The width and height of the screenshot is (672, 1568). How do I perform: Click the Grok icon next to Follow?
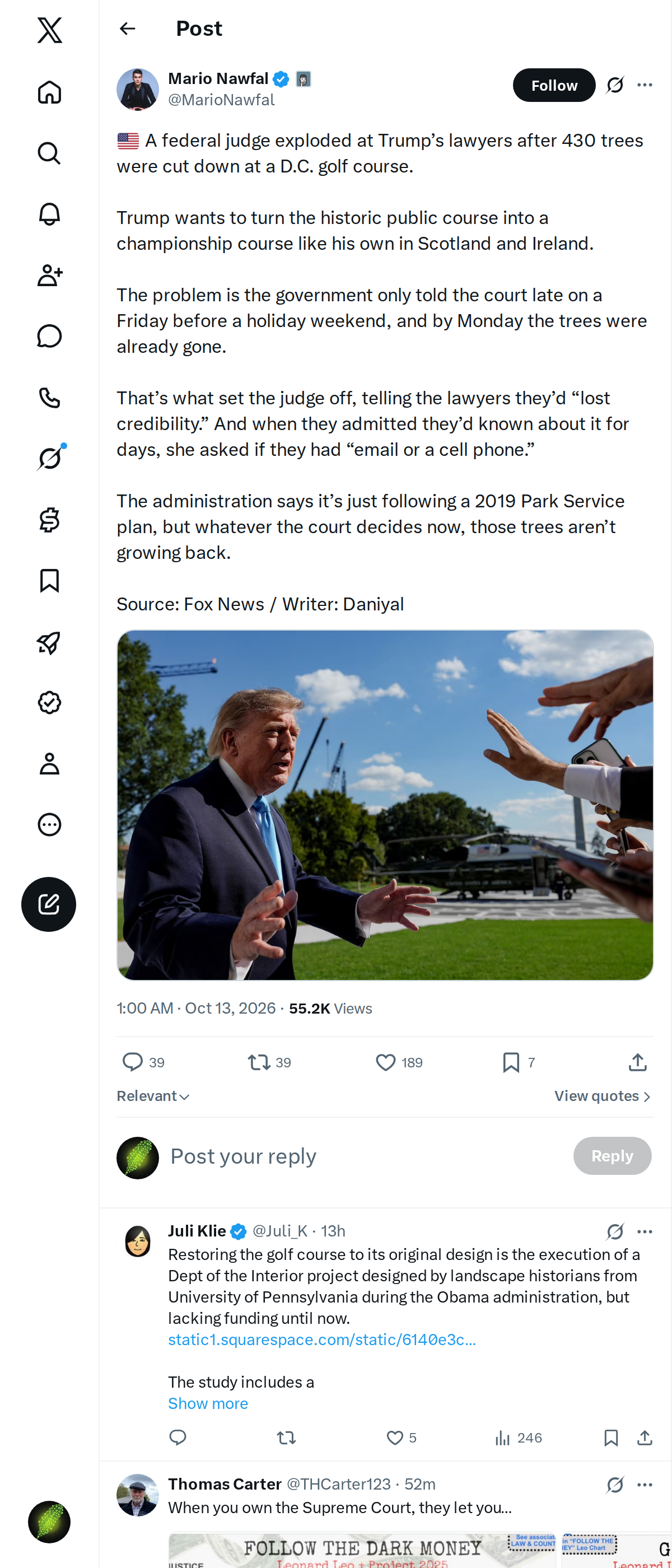point(615,85)
